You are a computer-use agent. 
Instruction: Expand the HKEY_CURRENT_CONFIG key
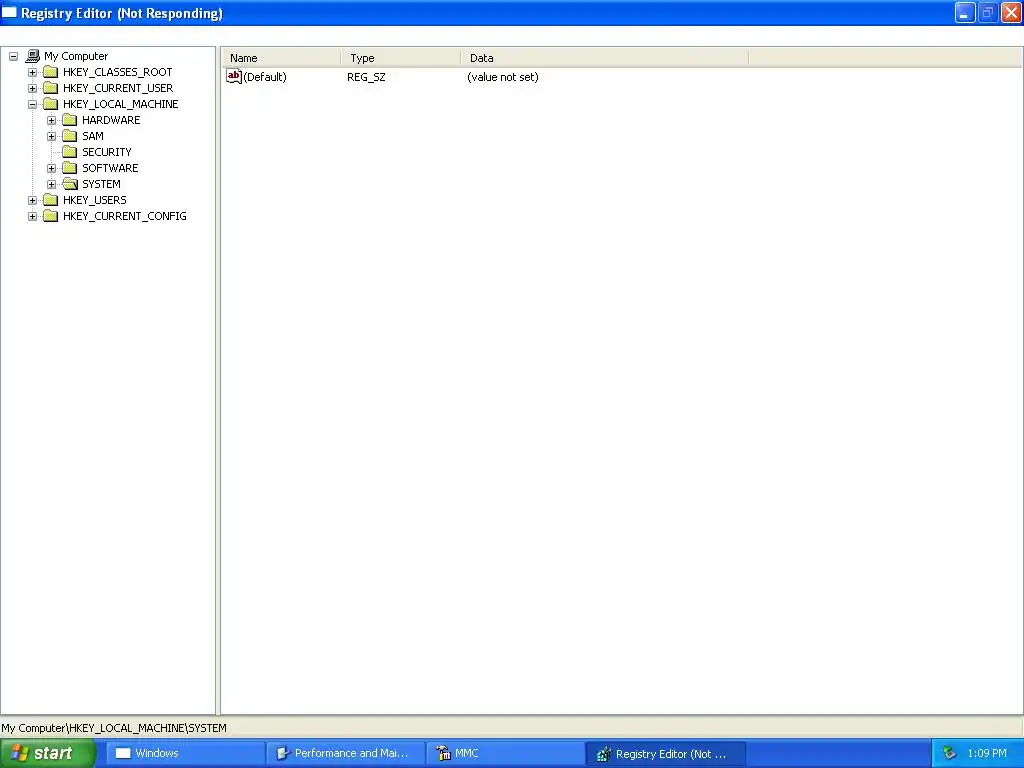[x=32, y=216]
